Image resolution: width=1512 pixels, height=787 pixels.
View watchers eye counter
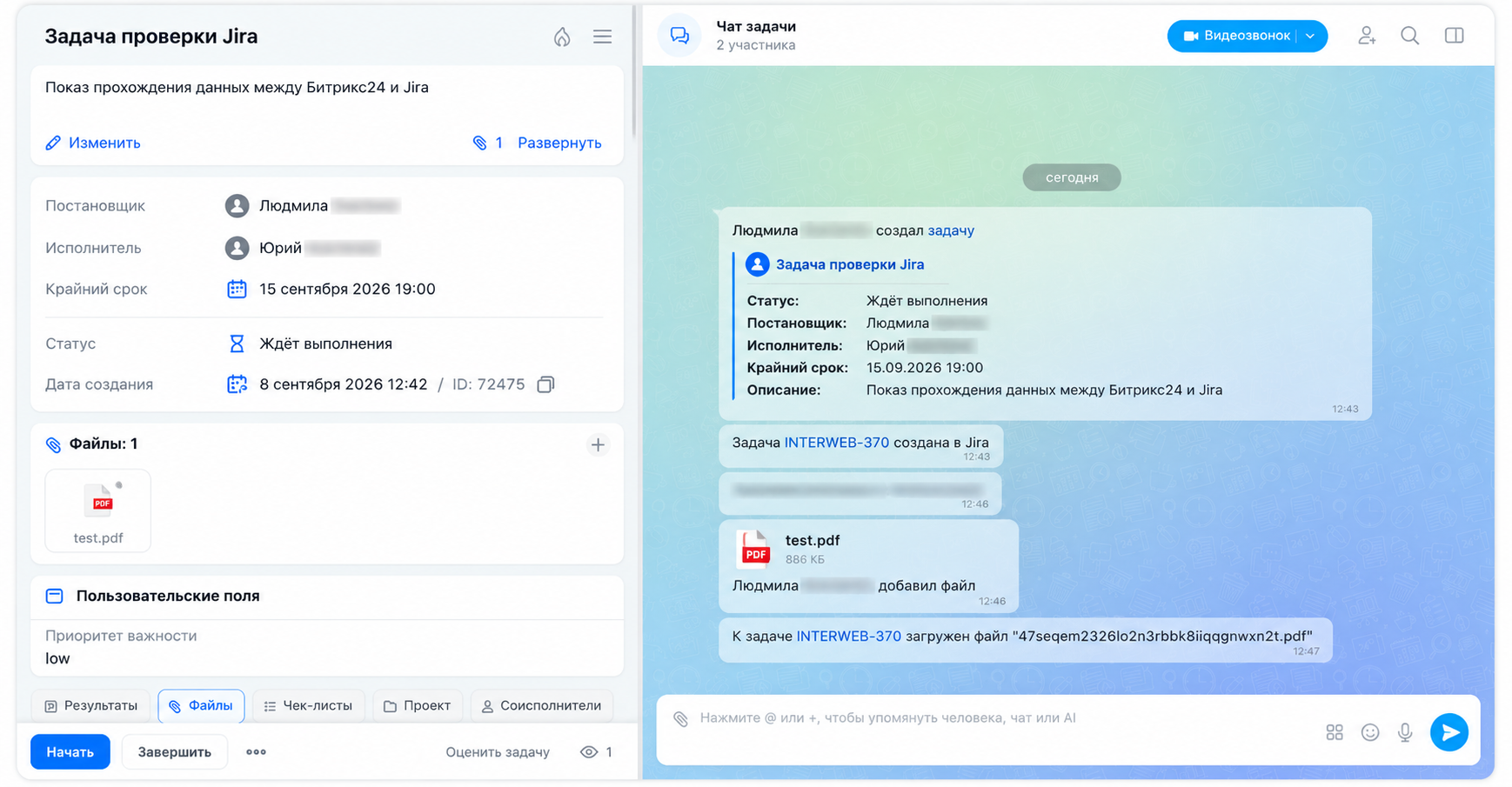[x=596, y=752]
